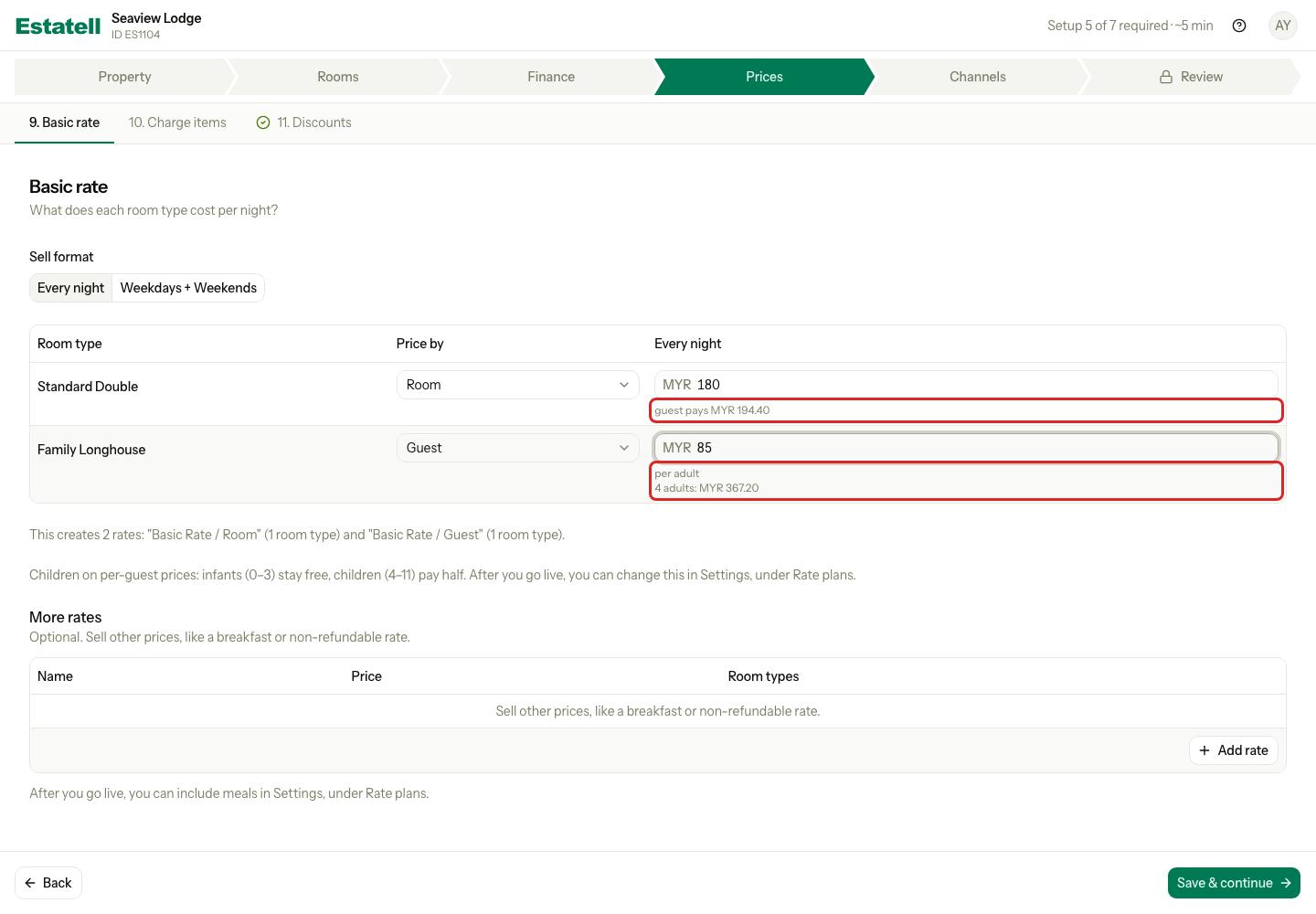
Task: Open the 9. Basic rate sub-tab
Action: (x=64, y=122)
